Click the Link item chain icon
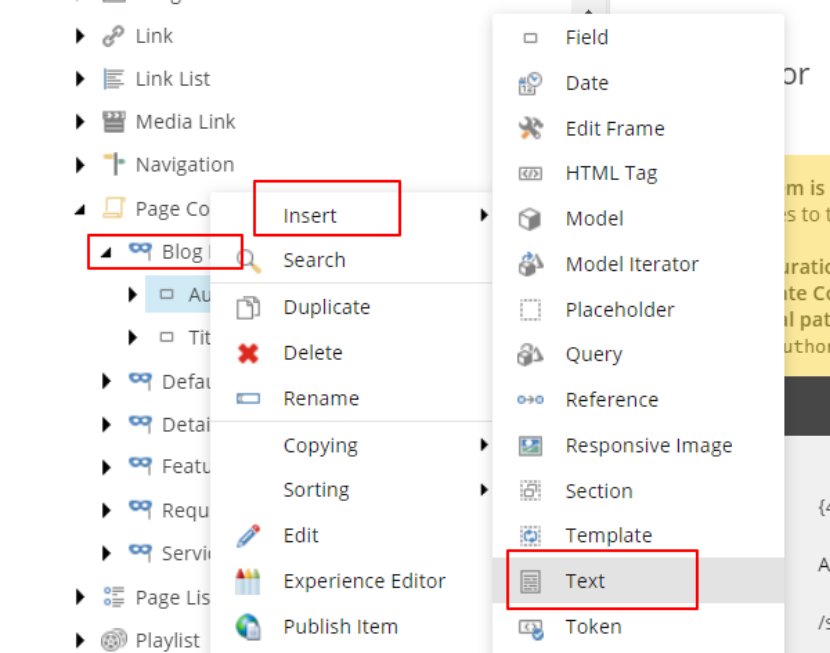The height and width of the screenshot is (653, 830). 113,36
